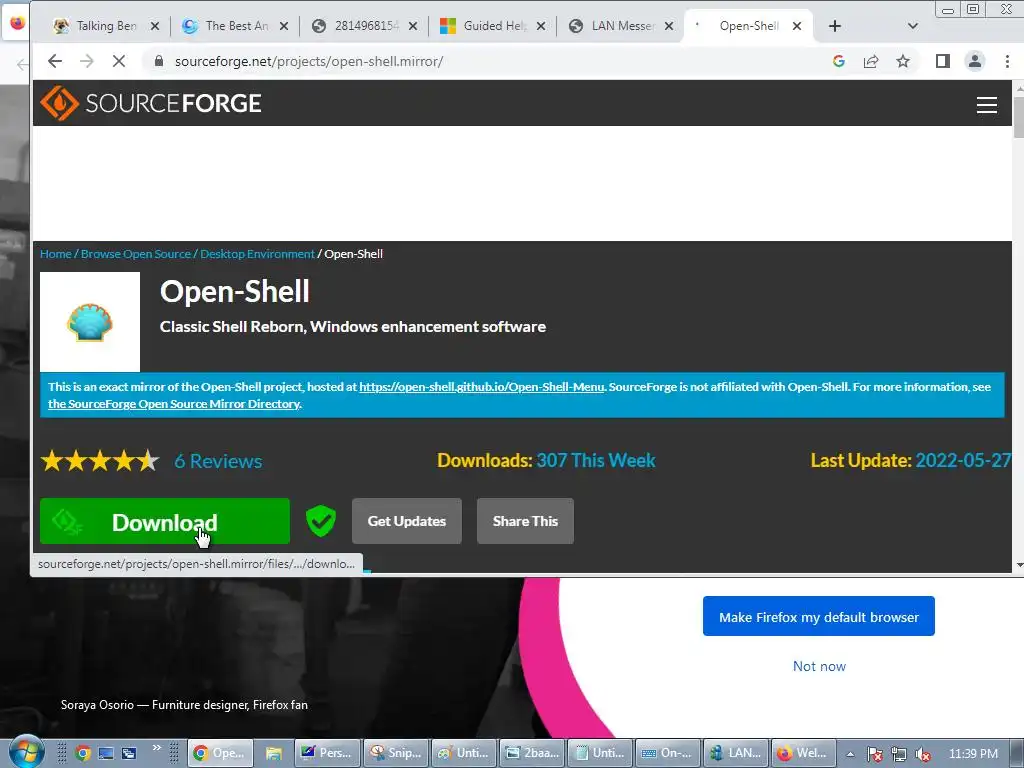Image resolution: width=1024 pixels, height=768 pixels.
Task: Open the open-shell.github.io project link
Action: (x=482, y=387)
